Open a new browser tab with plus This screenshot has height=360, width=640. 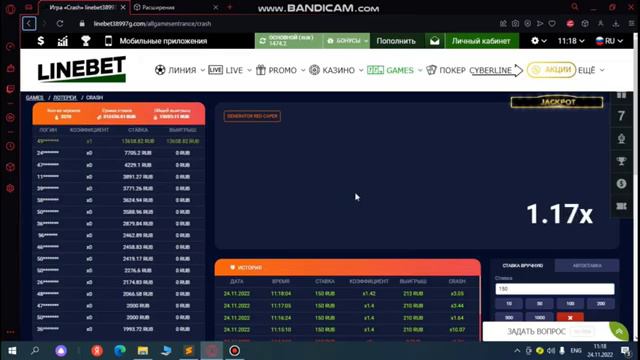coord(230,7)
